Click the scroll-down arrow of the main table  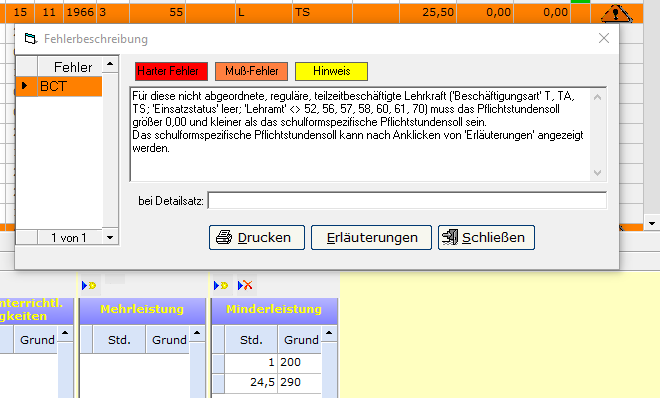pos(652,223)
